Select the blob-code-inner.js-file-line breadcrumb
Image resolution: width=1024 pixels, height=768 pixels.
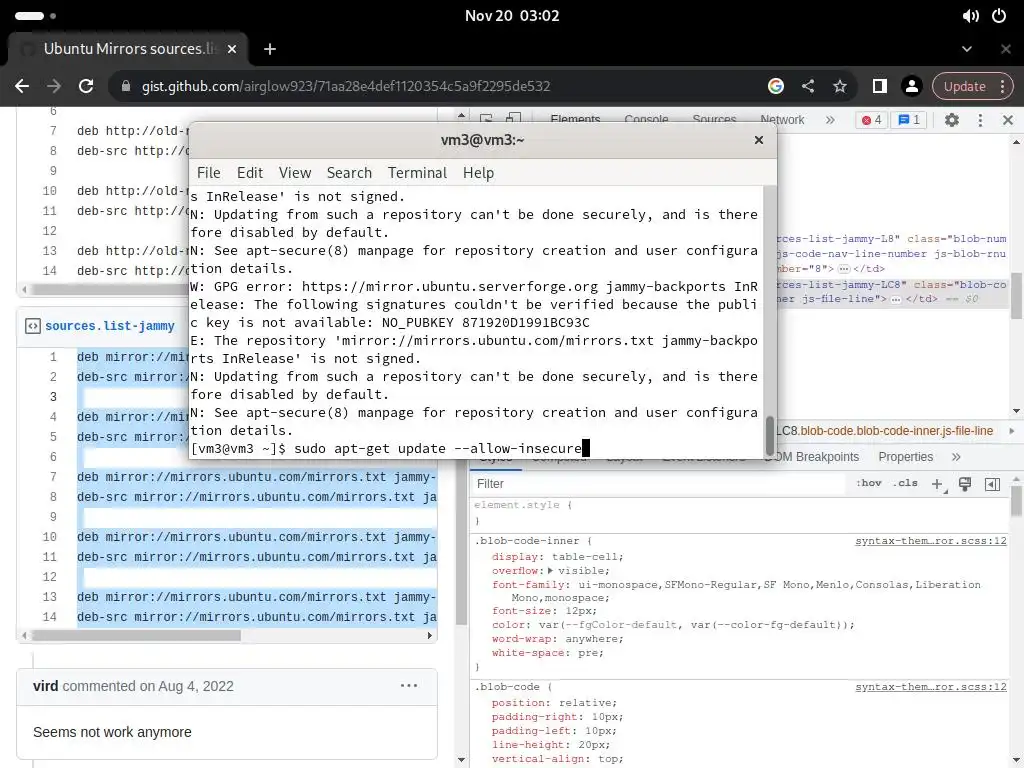(x=885, y=431)
